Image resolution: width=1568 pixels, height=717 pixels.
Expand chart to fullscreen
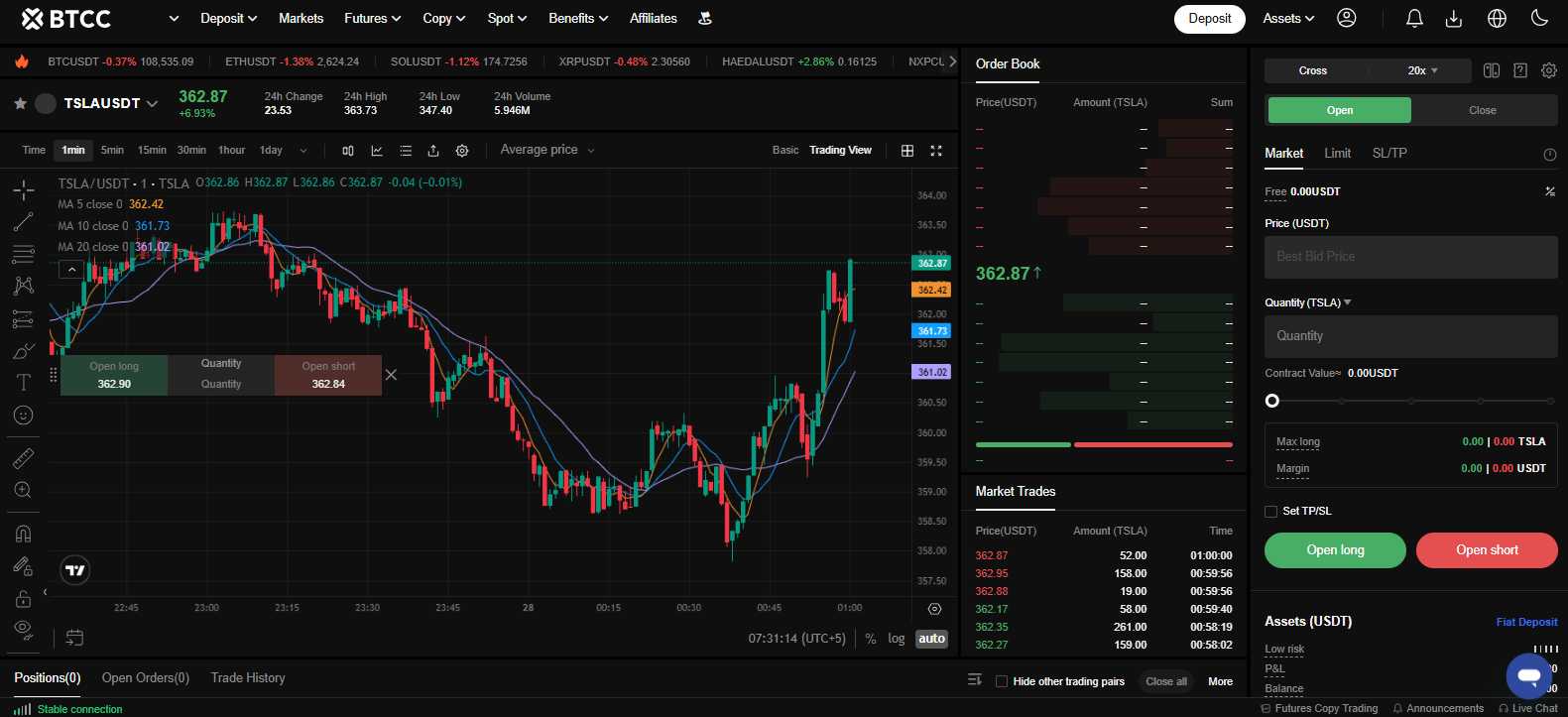point(936,151)
